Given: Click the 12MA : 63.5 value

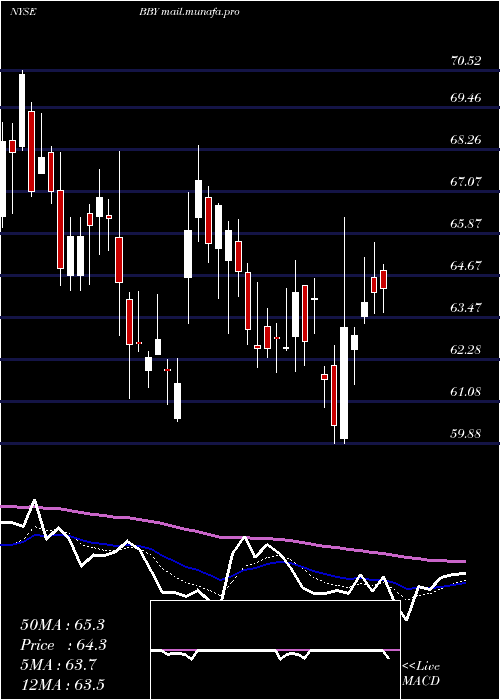Looking at the screenshot, I should tap(62, 685).
